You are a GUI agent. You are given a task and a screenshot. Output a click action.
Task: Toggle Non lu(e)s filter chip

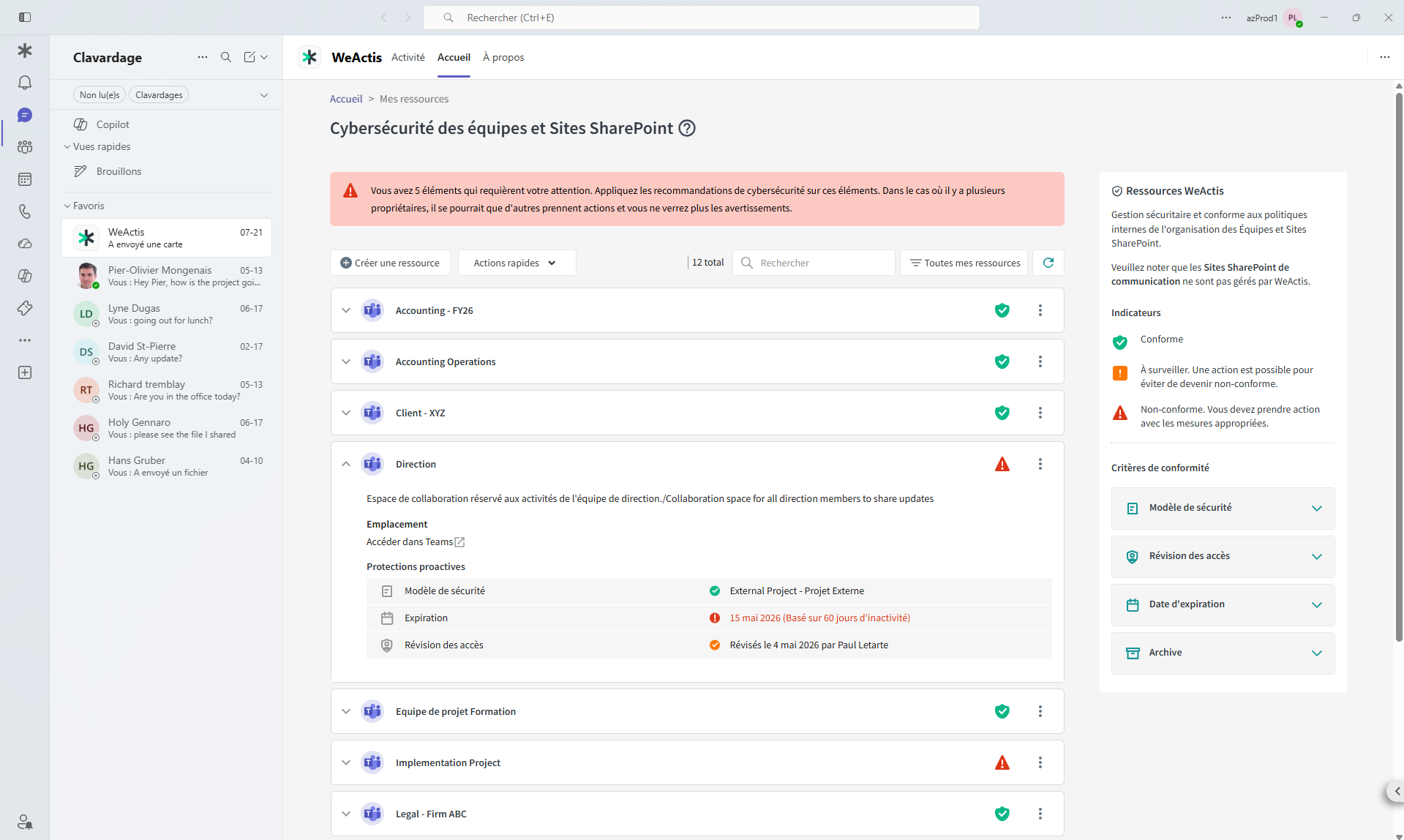click(x=100, y=94)
